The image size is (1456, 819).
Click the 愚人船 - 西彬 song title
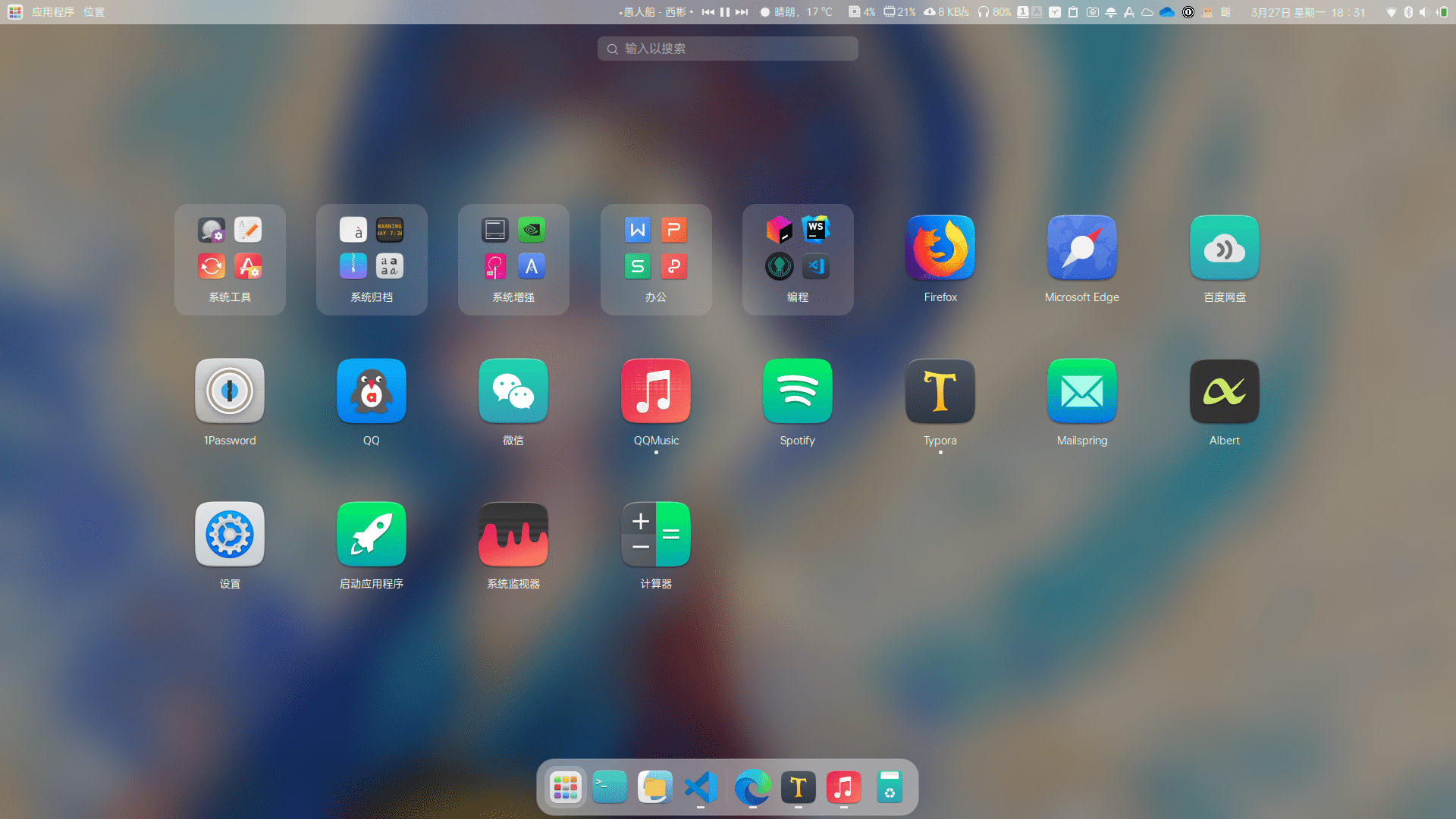click(655, 12)
